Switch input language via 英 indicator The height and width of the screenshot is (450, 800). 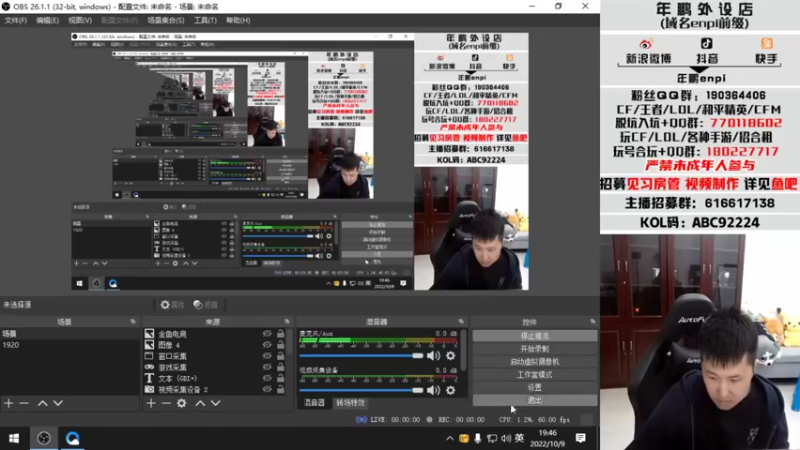pos(519,438)
